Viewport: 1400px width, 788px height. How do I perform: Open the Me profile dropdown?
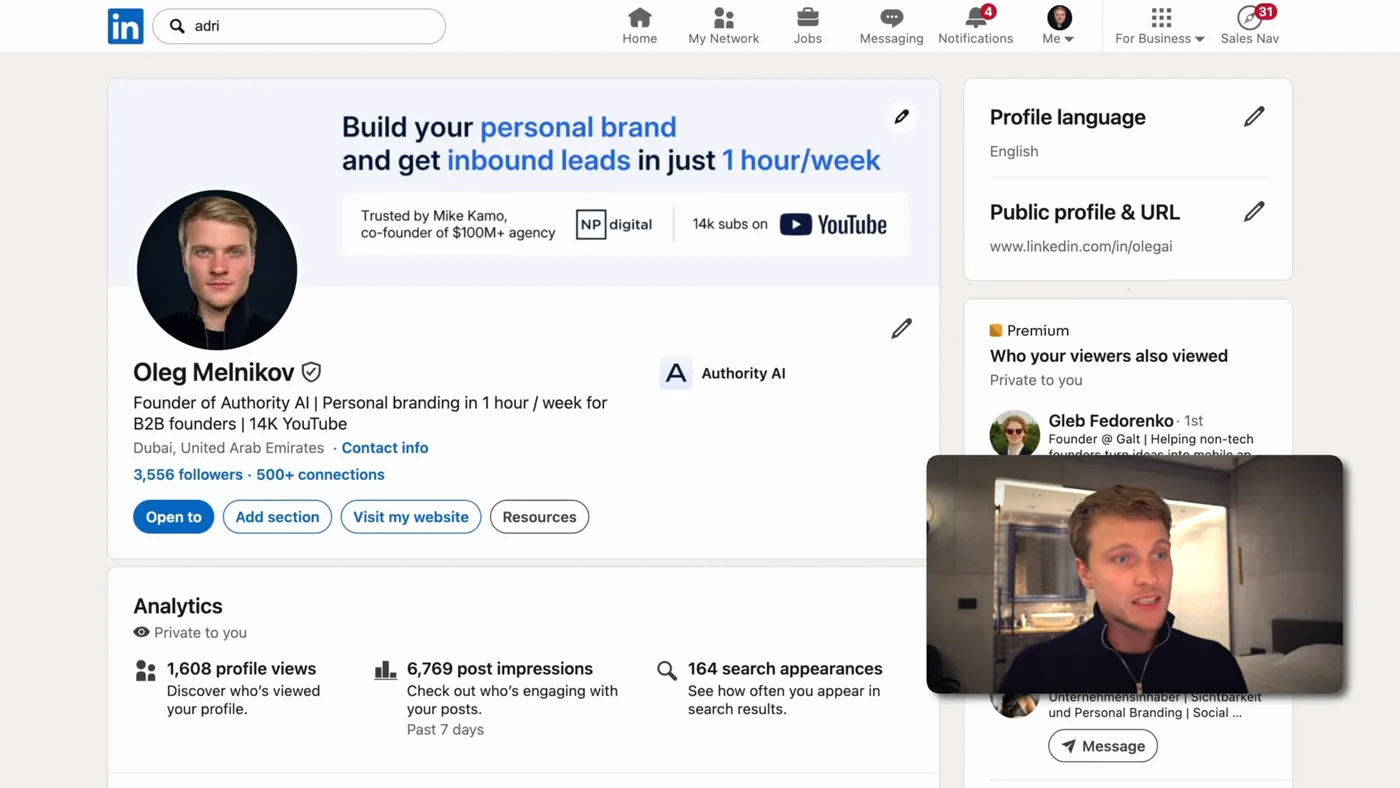[1058, 26]
